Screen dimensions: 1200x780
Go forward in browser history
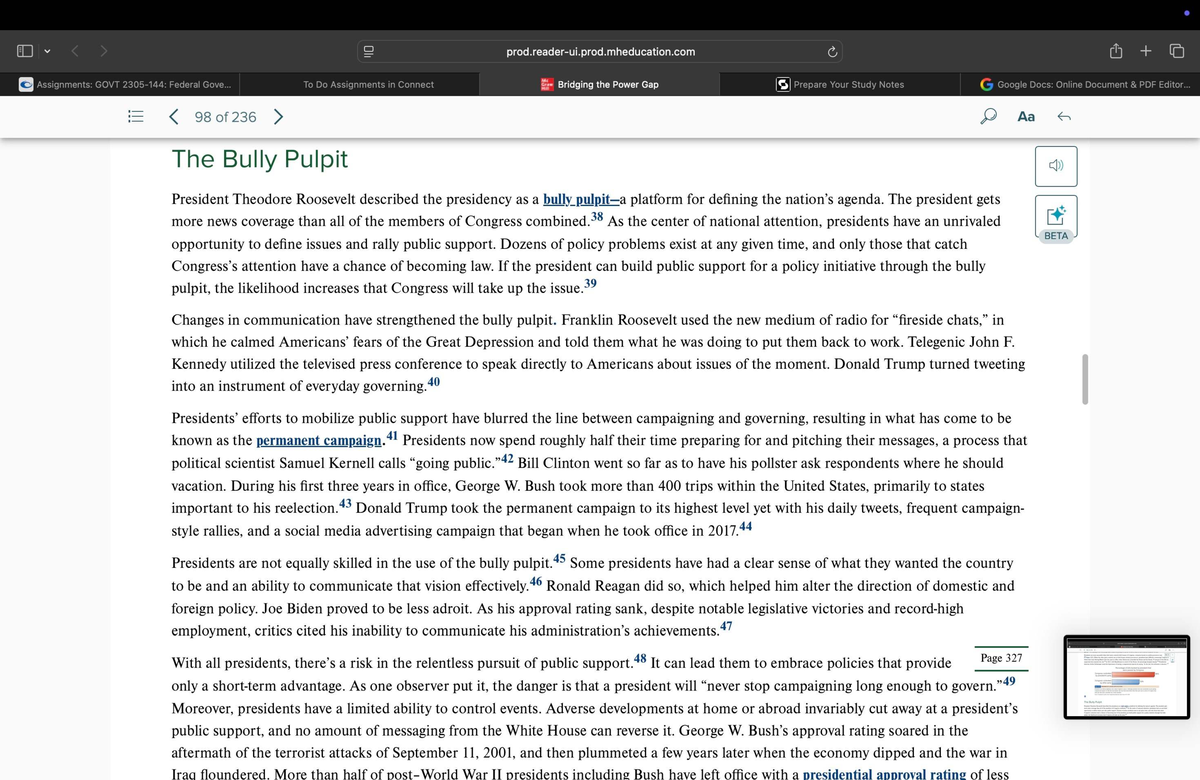(x=103, y=51)
